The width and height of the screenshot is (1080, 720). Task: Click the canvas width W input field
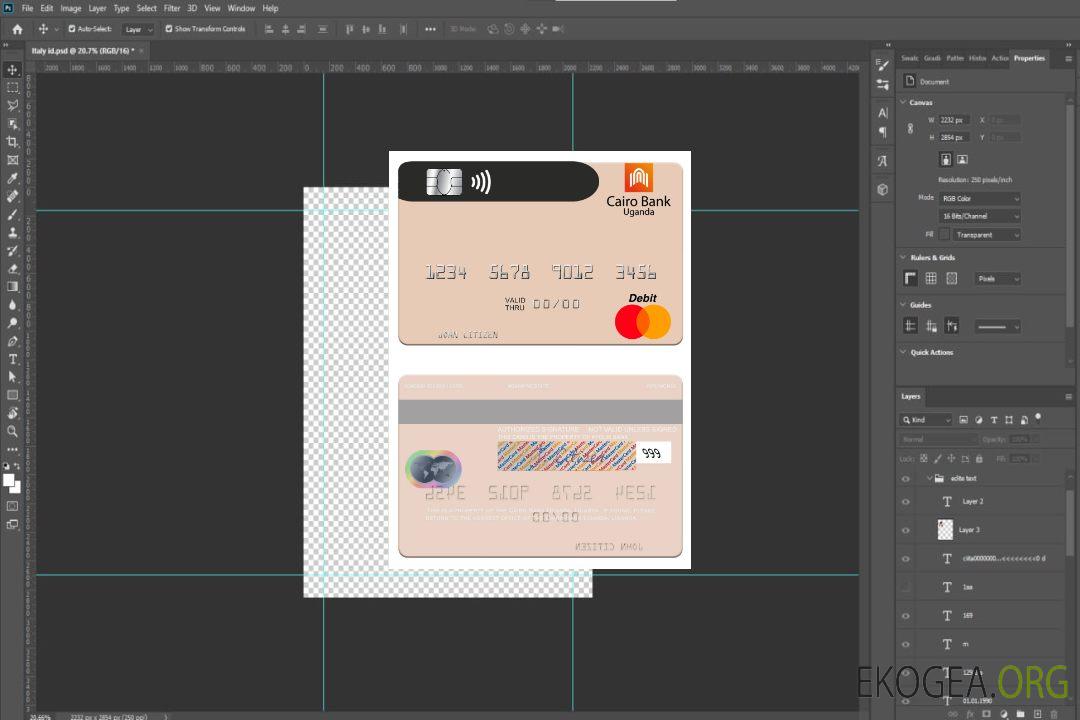(x=953, y=120)
